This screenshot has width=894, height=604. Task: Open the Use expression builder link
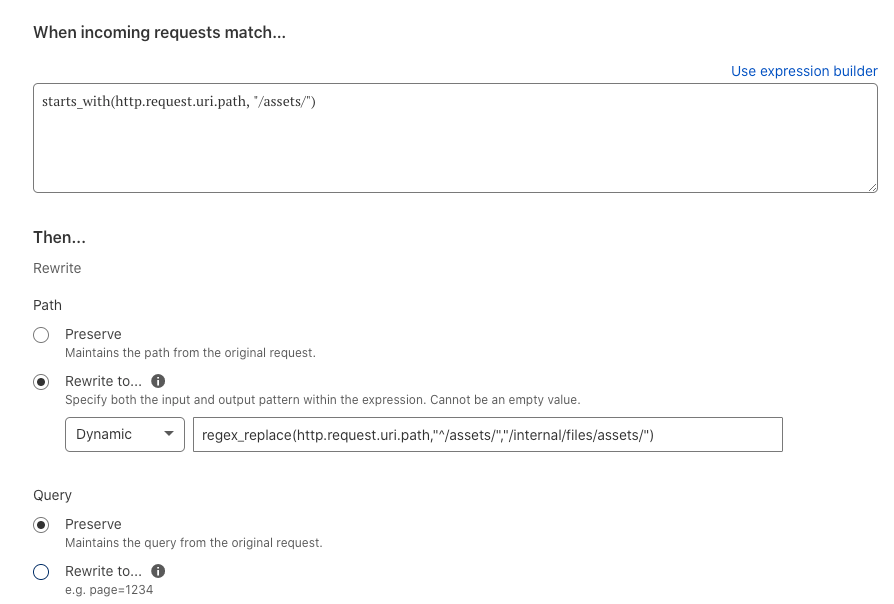click(804, 71)
